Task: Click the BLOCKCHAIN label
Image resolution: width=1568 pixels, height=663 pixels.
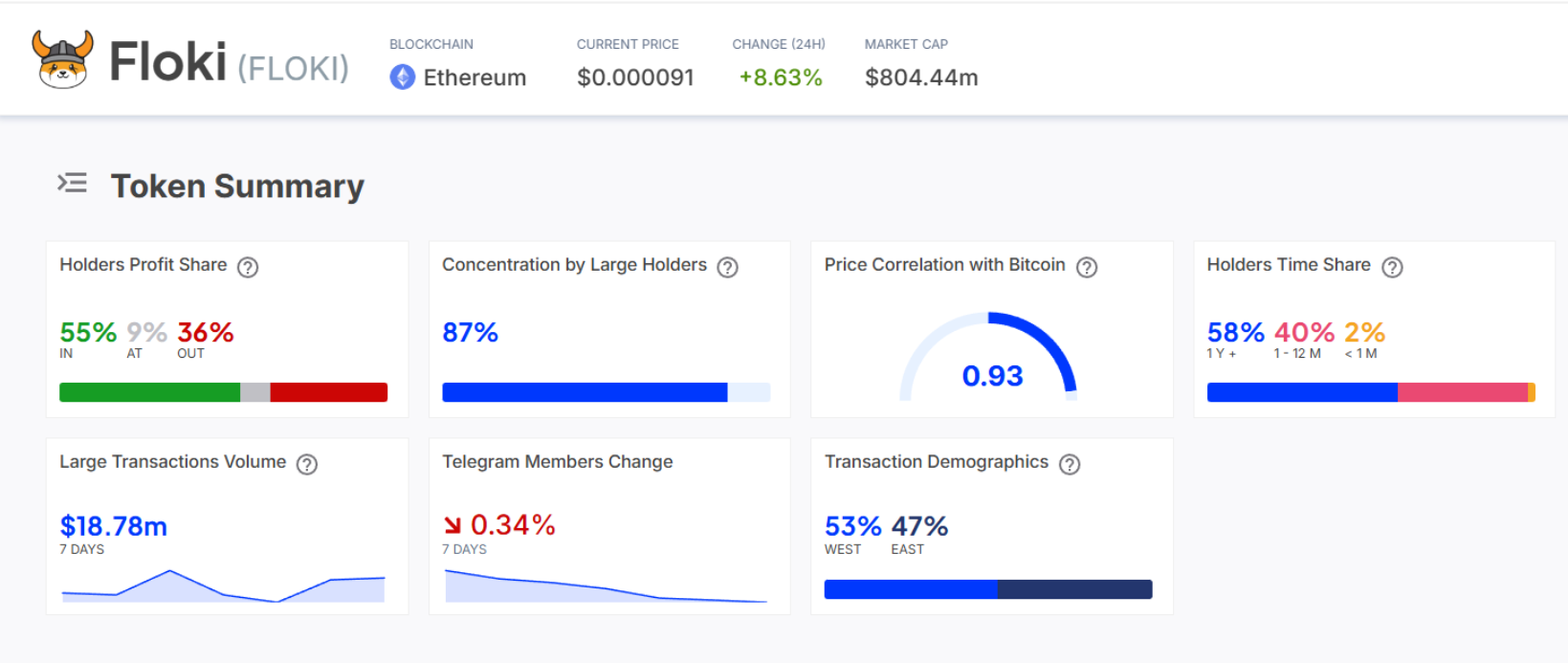Action: pyautogui.click(x=431, y=44)
